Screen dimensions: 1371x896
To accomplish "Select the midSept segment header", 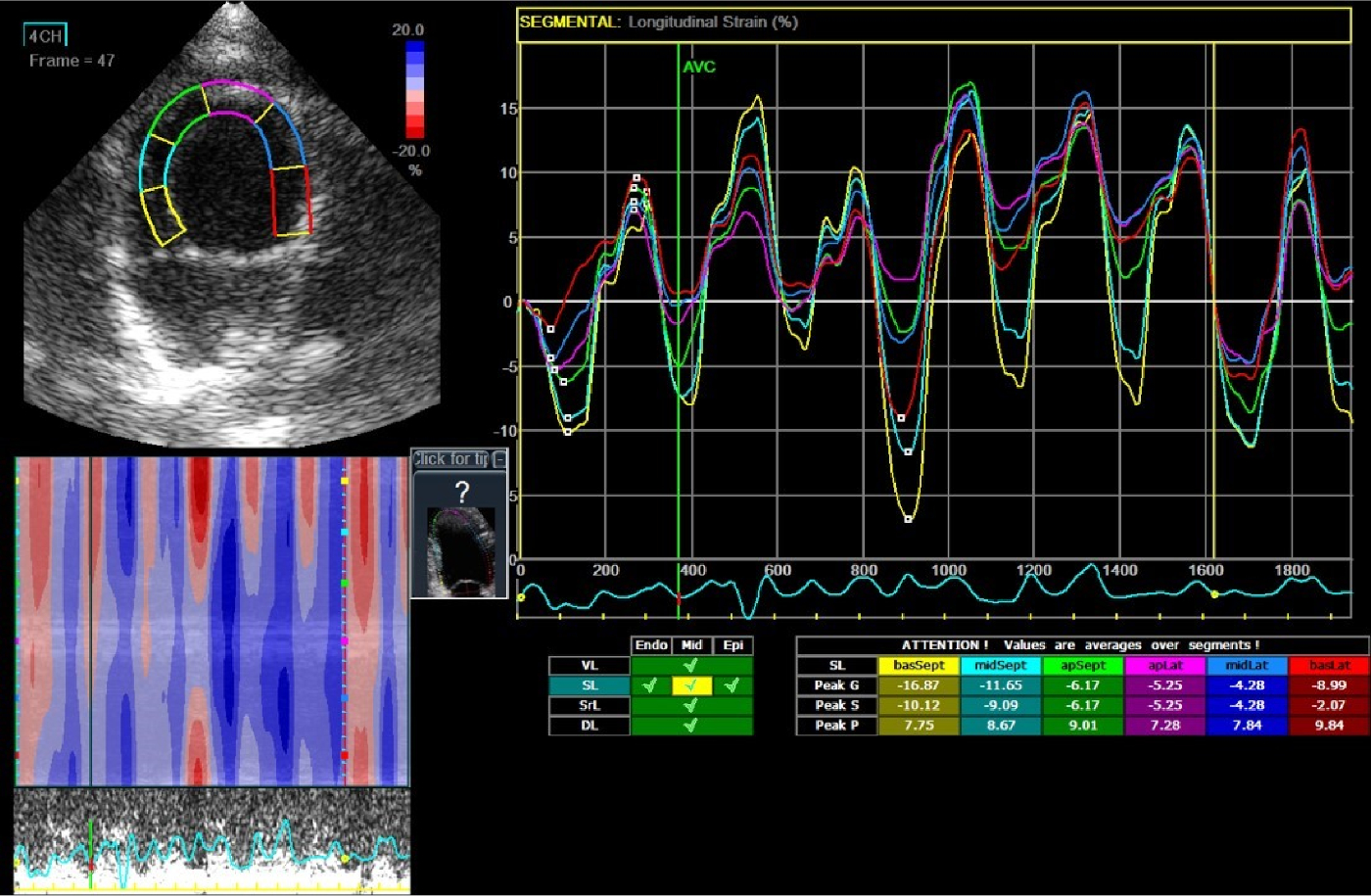I will (x=1001, y=666).
